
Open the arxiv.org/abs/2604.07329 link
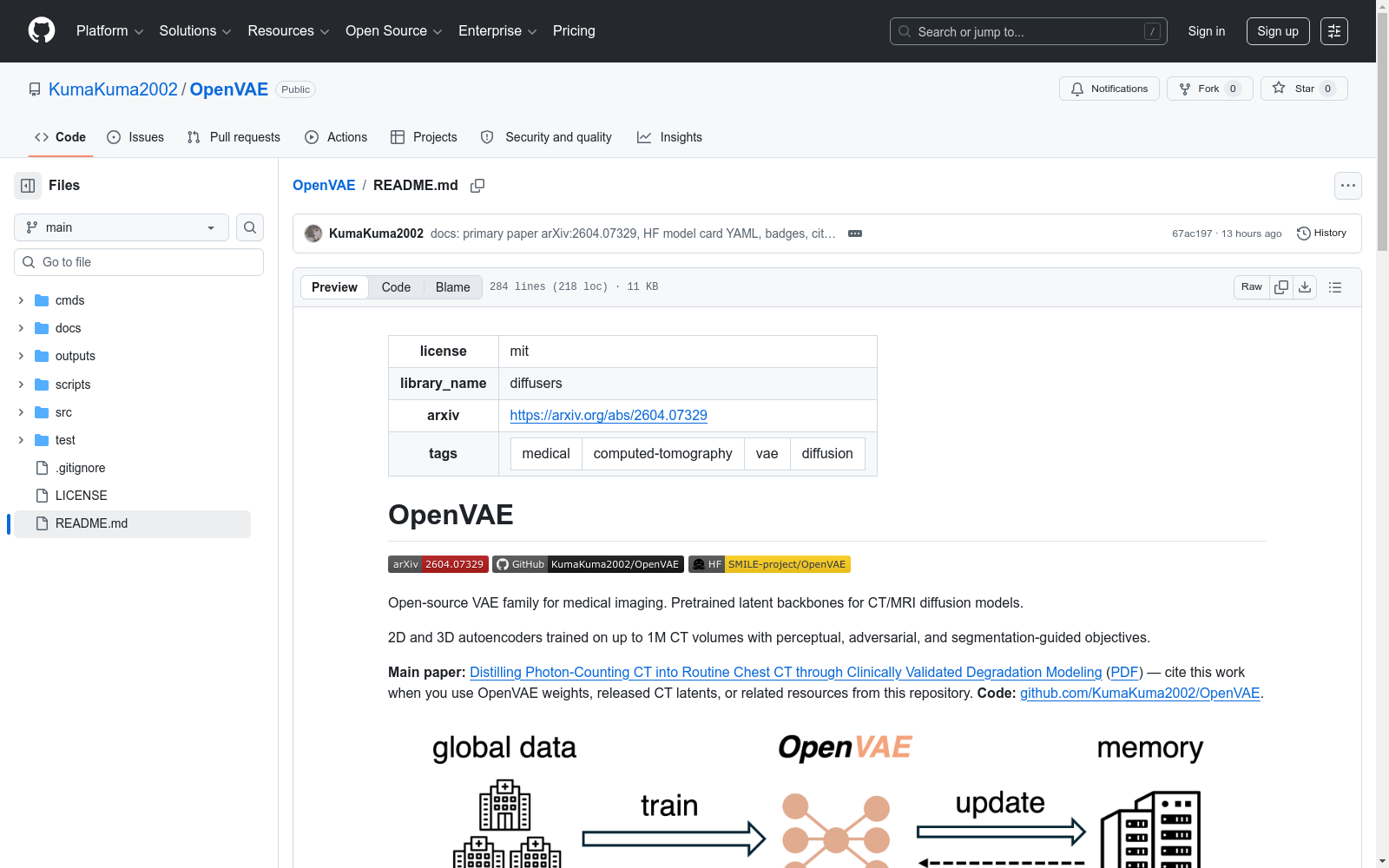click(x=609, y=416)
